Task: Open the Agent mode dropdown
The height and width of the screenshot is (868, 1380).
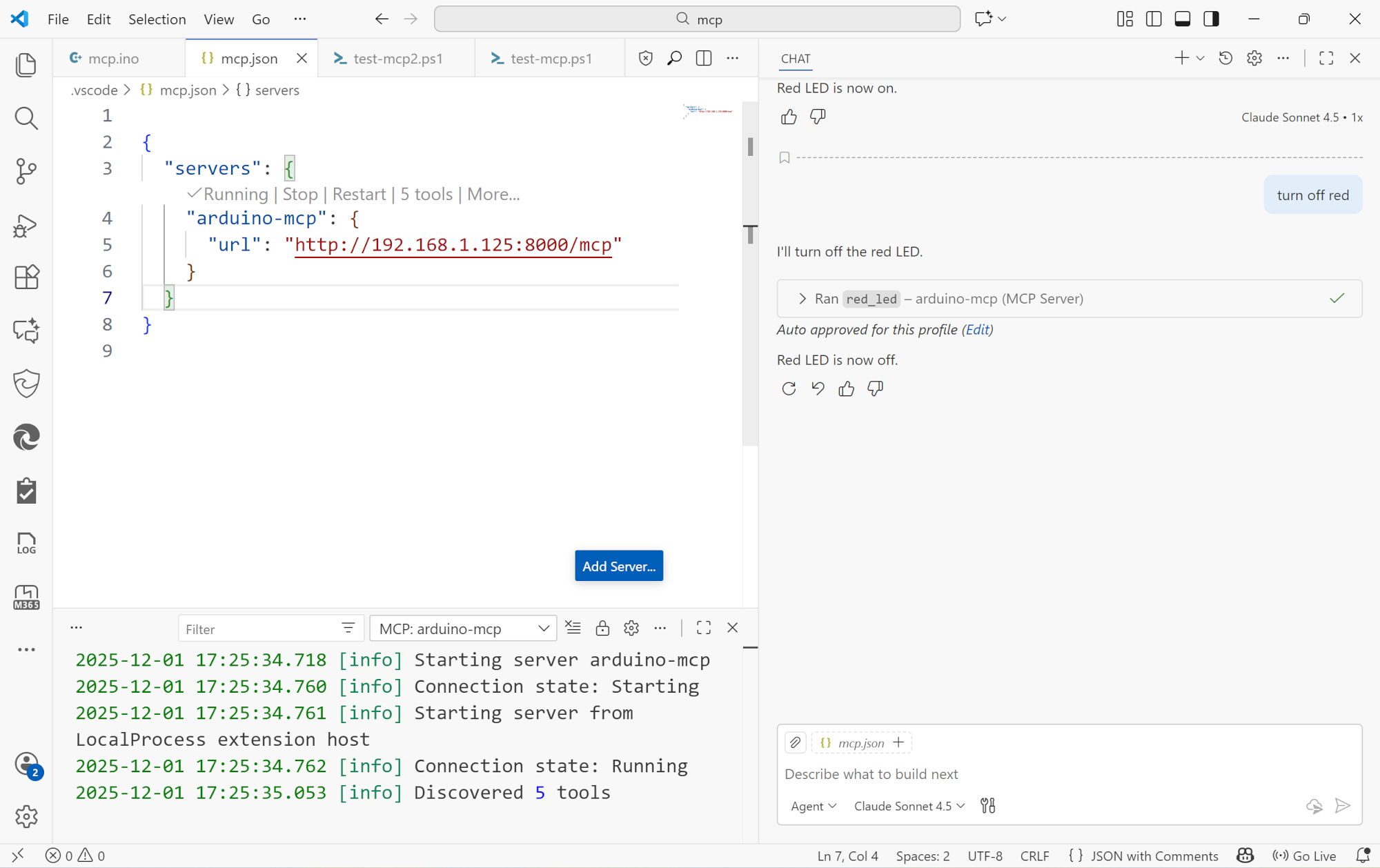Action: pyautogui.click(x=813, y=806)
